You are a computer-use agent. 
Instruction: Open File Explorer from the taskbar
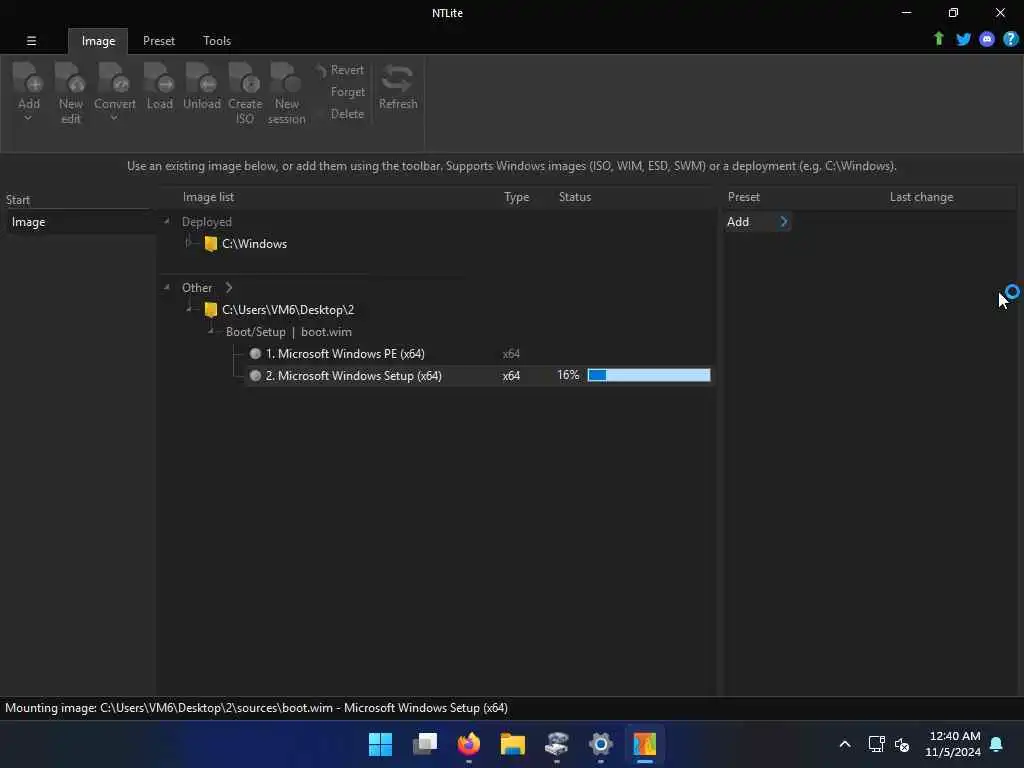(x=513, y=744)
